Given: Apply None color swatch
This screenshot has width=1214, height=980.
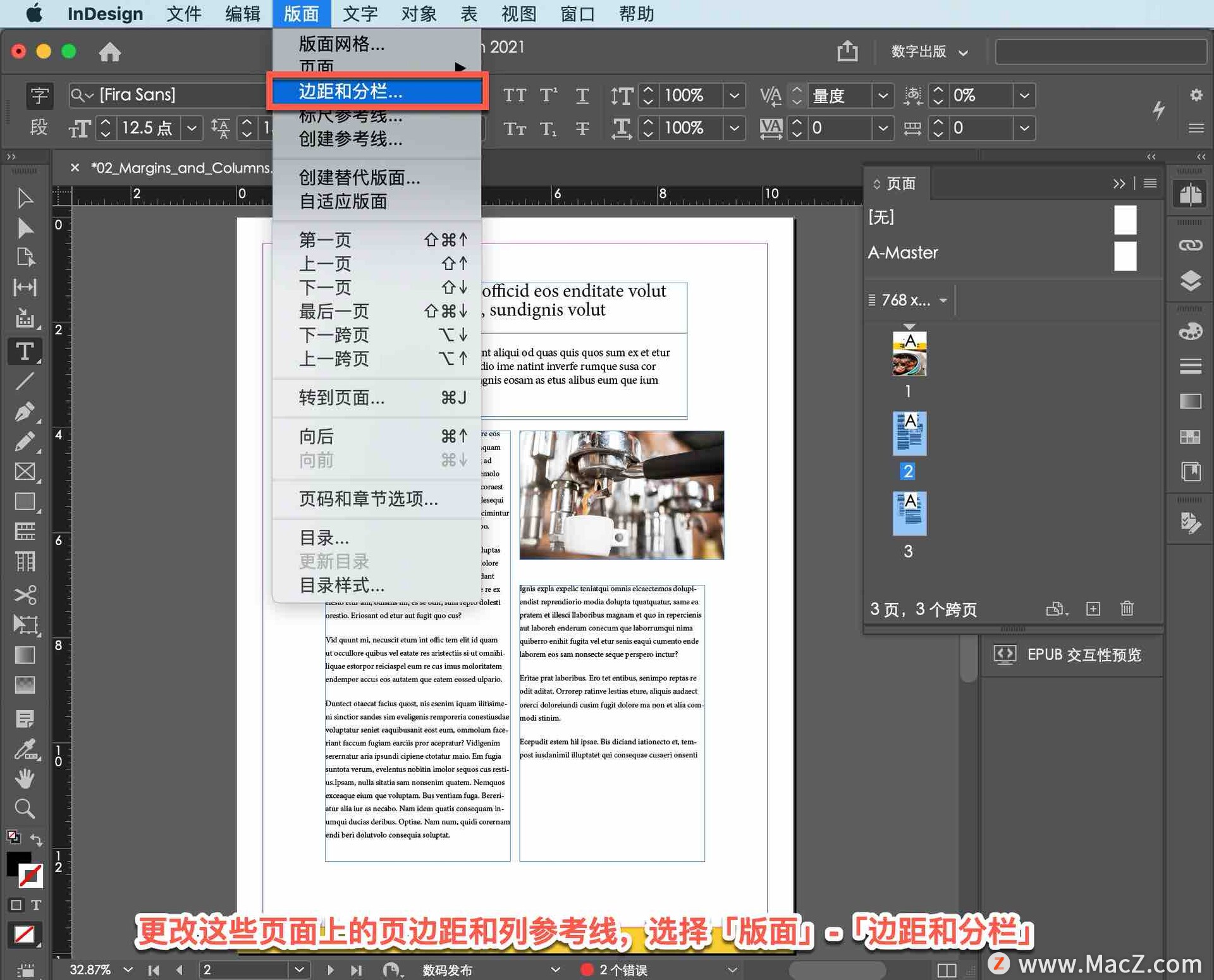Looking at the screenshot, I should coord(25,934).
